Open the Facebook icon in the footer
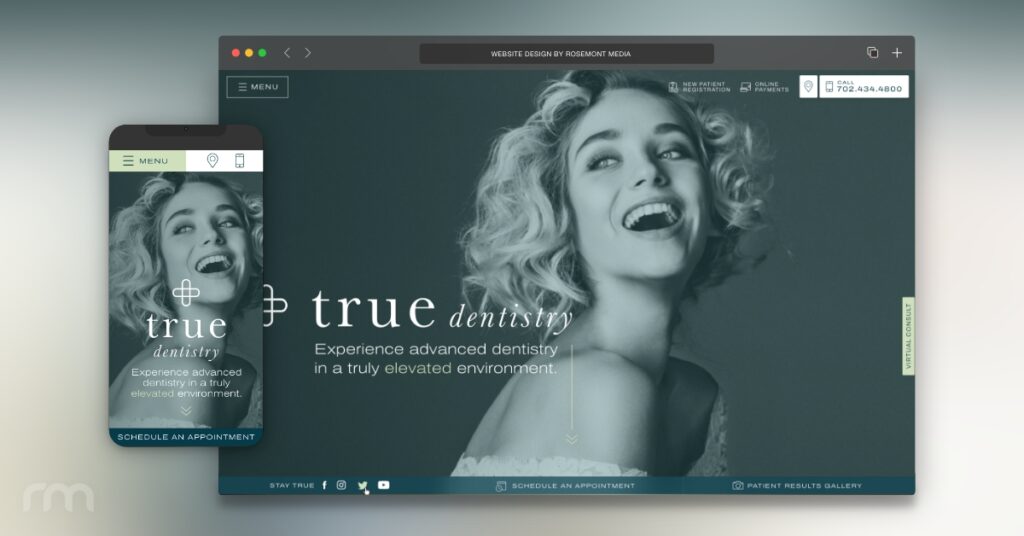The image size is (1024, 536). pos(324,485)
